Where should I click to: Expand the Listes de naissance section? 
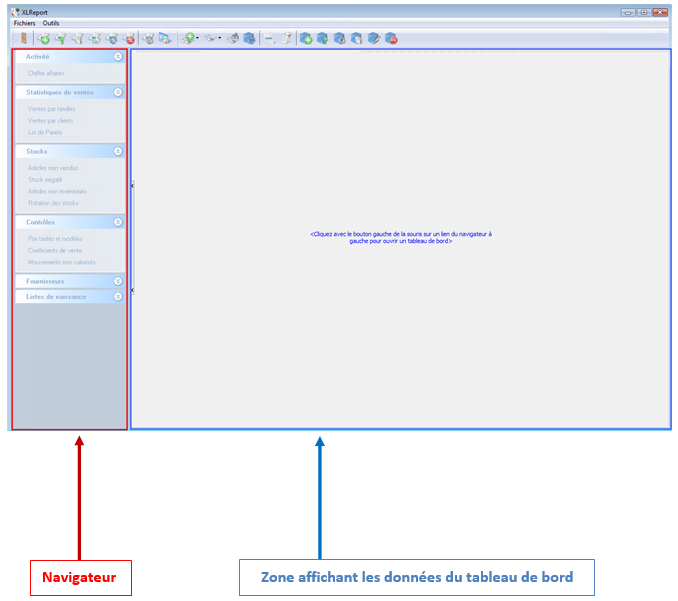(x=118, y=297)
